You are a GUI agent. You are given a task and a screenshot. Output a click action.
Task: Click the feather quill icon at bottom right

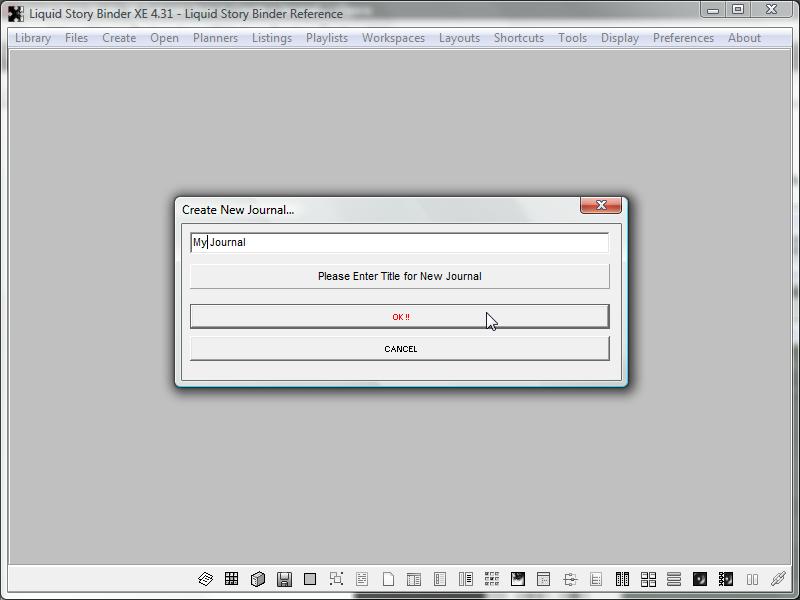coord(778,579)
